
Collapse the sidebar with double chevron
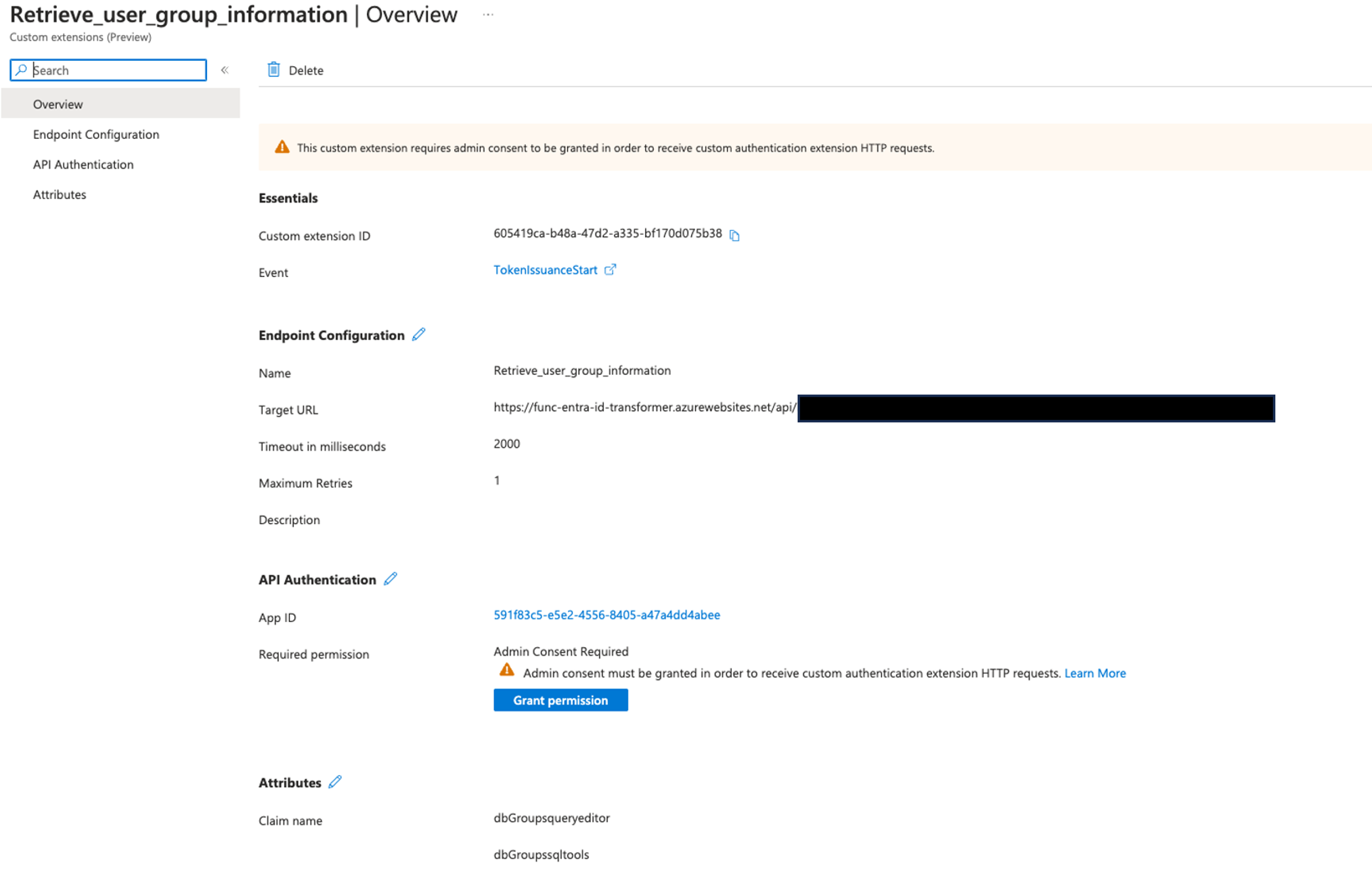pyautogui.click(x=225, y=70)
